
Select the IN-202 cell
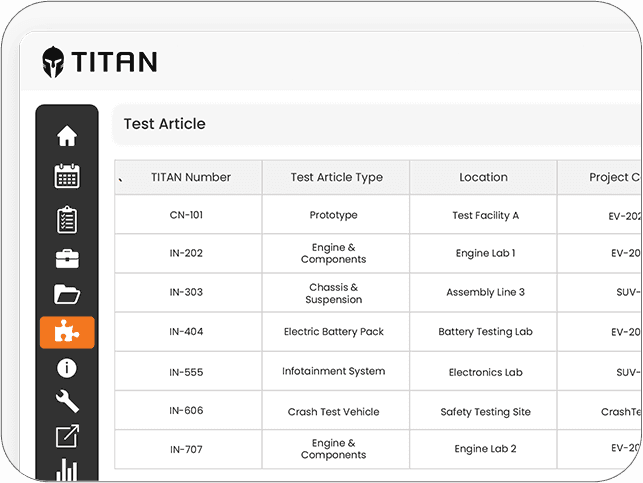188,253
